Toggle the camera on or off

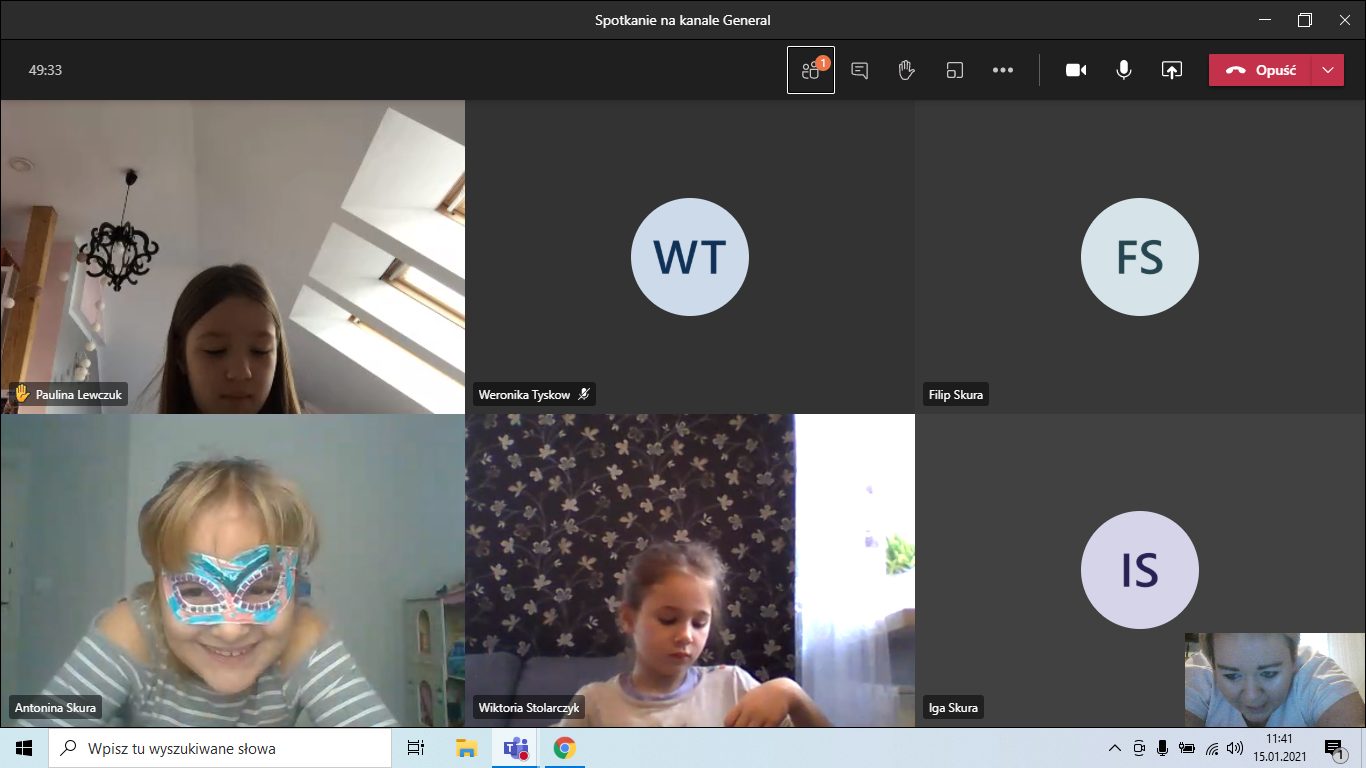click(1076, 70)
